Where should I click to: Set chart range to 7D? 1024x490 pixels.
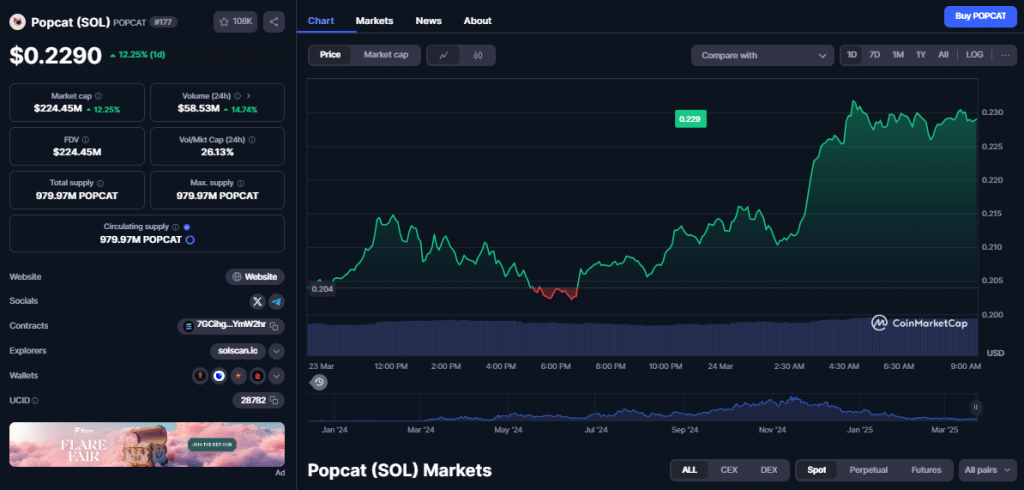874,55
